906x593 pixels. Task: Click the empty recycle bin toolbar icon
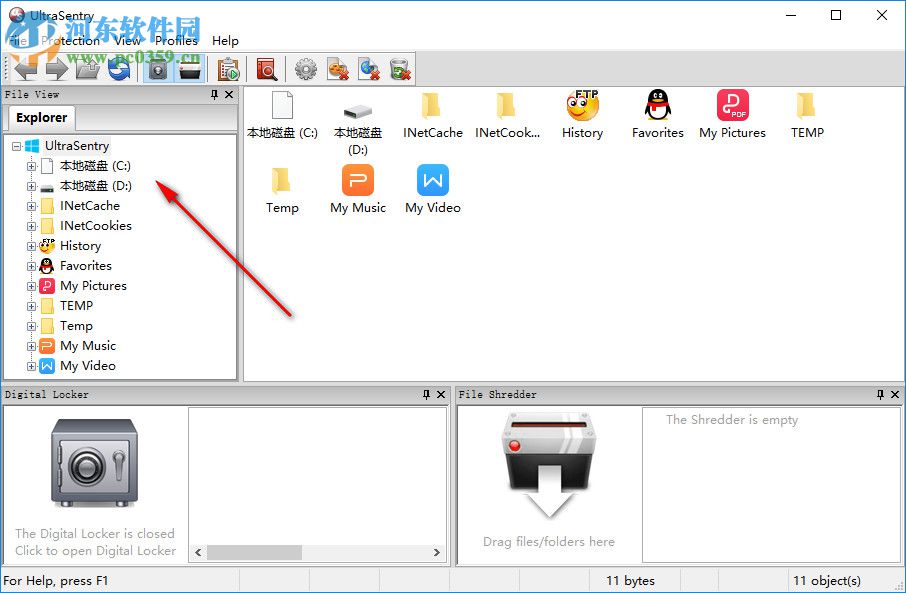click(400, 70)
